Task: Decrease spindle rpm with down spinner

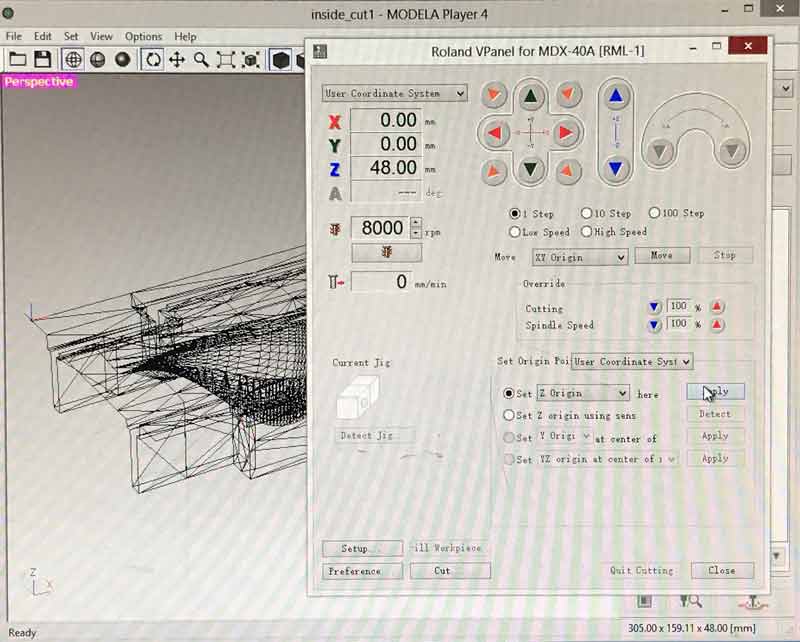Action: (416, 233)
